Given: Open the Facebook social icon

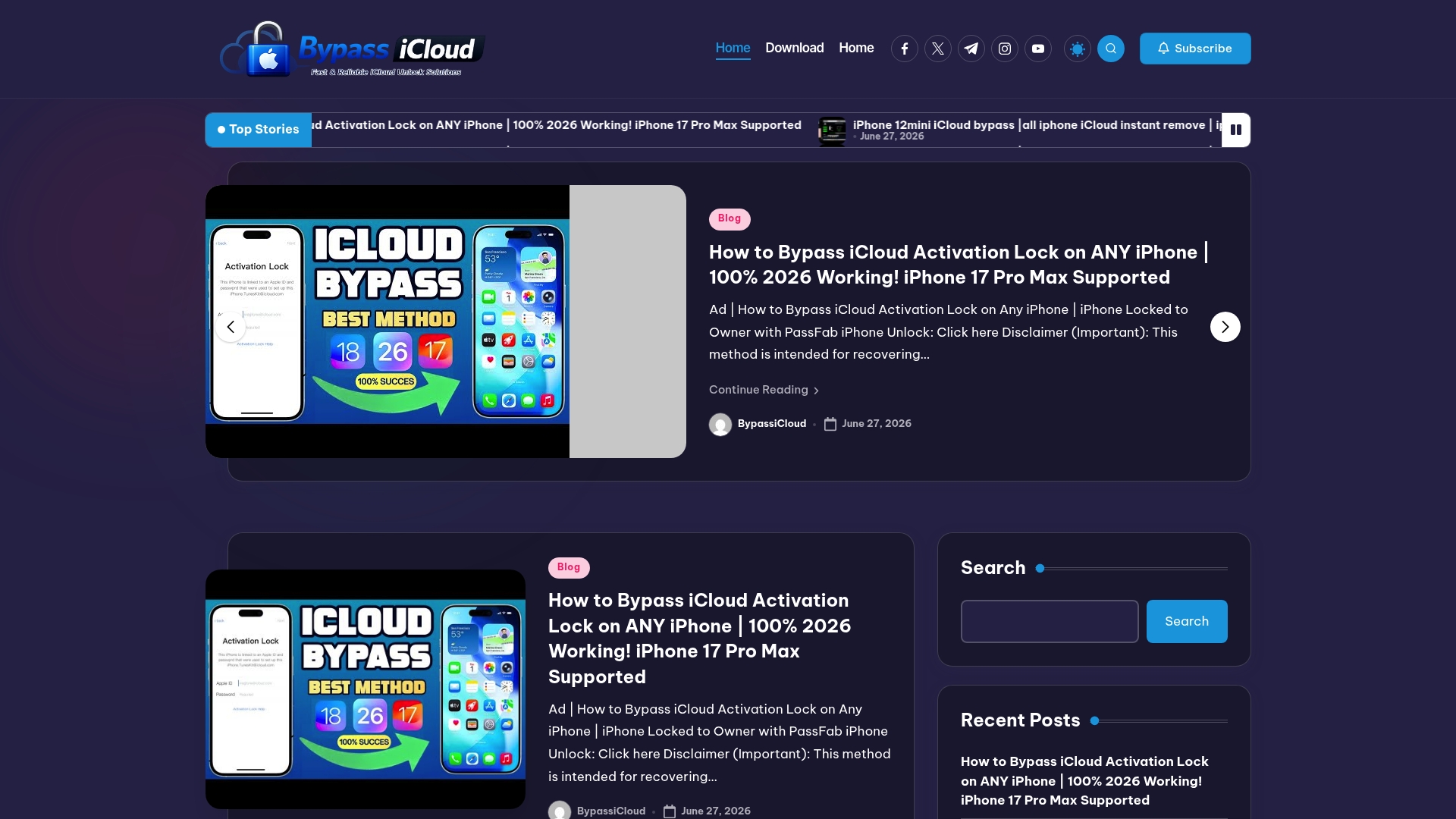Looking at the screenshot, I should (x=904, y=49).
